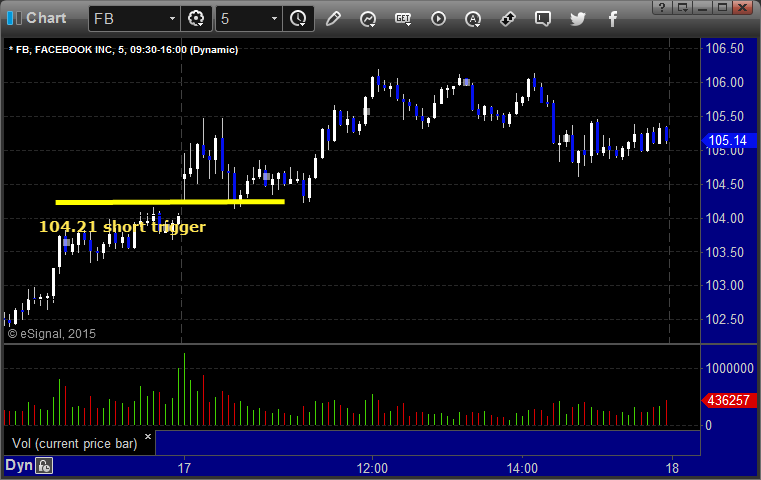Click the red 436257 volume marker

[729, 400]
